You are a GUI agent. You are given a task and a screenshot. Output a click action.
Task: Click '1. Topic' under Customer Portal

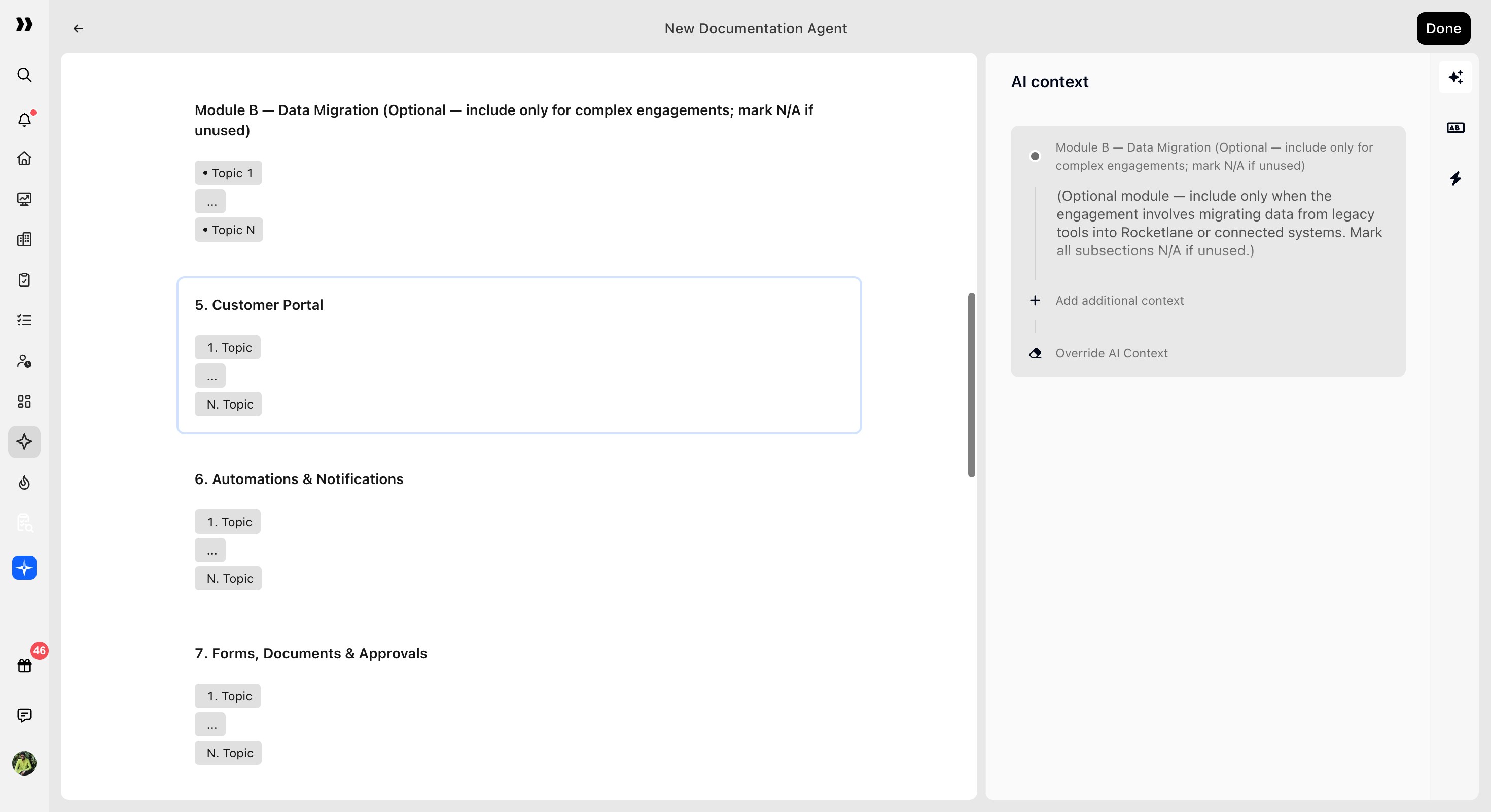pos(228,348)
